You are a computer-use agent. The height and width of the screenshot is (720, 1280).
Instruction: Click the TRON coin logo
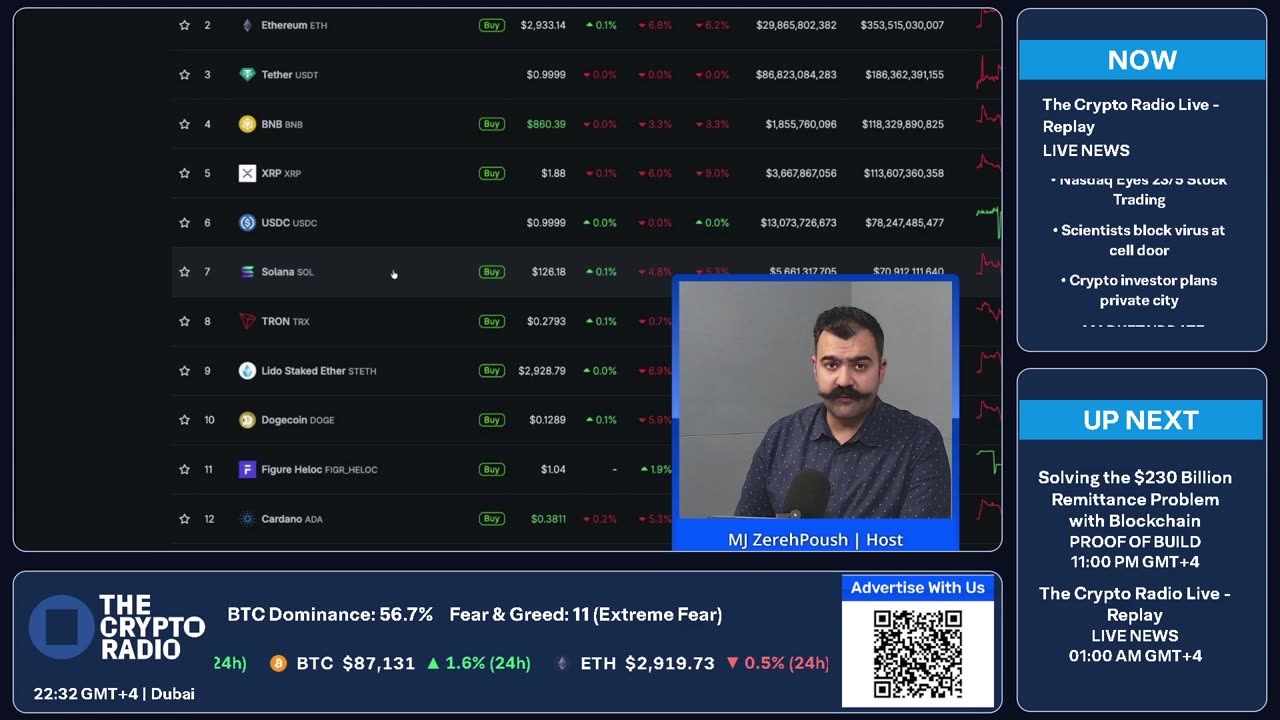(x=247, y=321)
